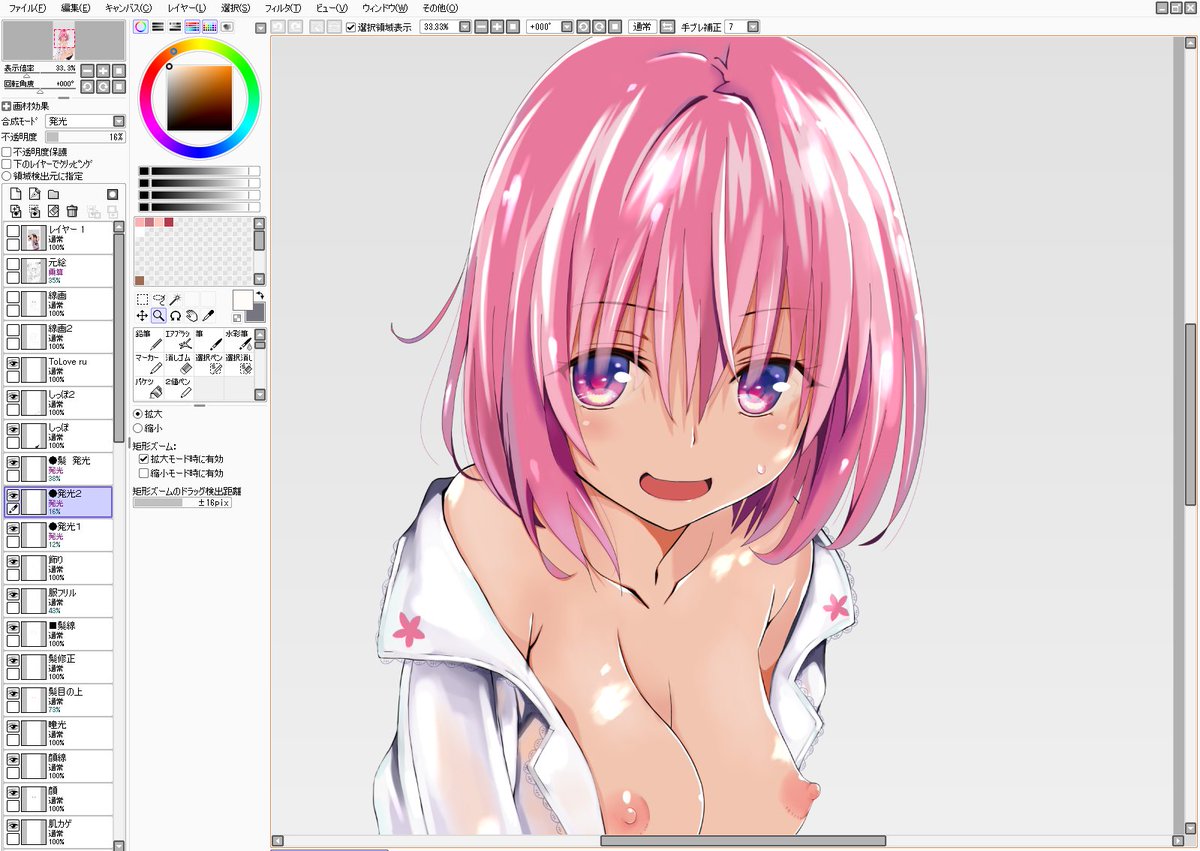Open the ウィンドウ(W) menu
Image resolution: width=1200 pixels, height=851 pixels.
pos(385,7)
